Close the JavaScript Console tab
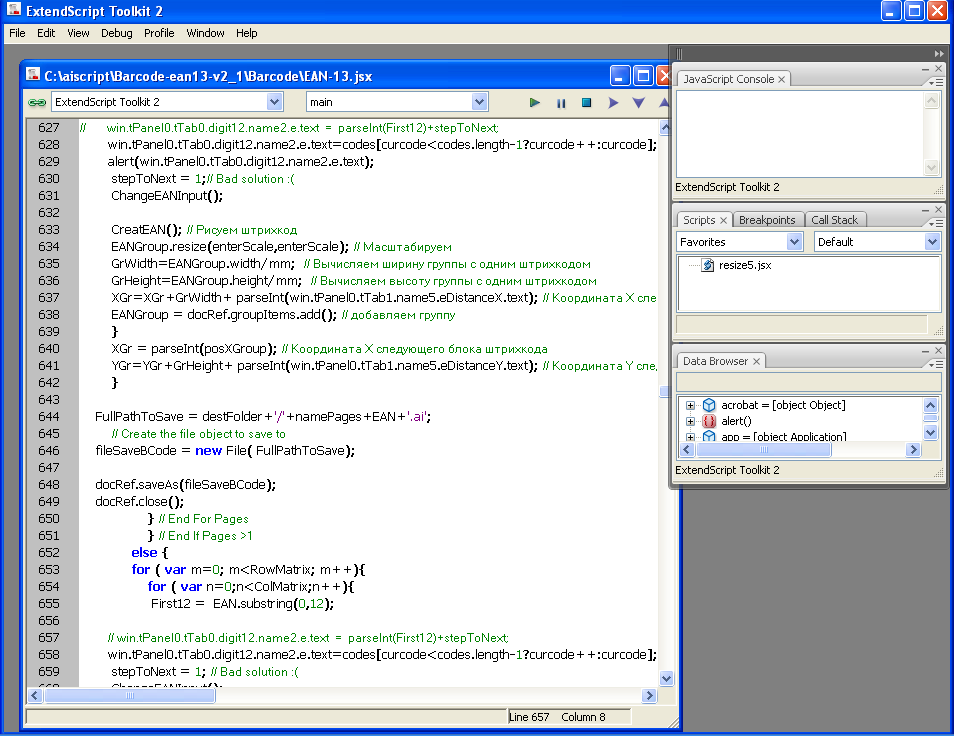Screen dimensions: 954x736 [781, 79]
